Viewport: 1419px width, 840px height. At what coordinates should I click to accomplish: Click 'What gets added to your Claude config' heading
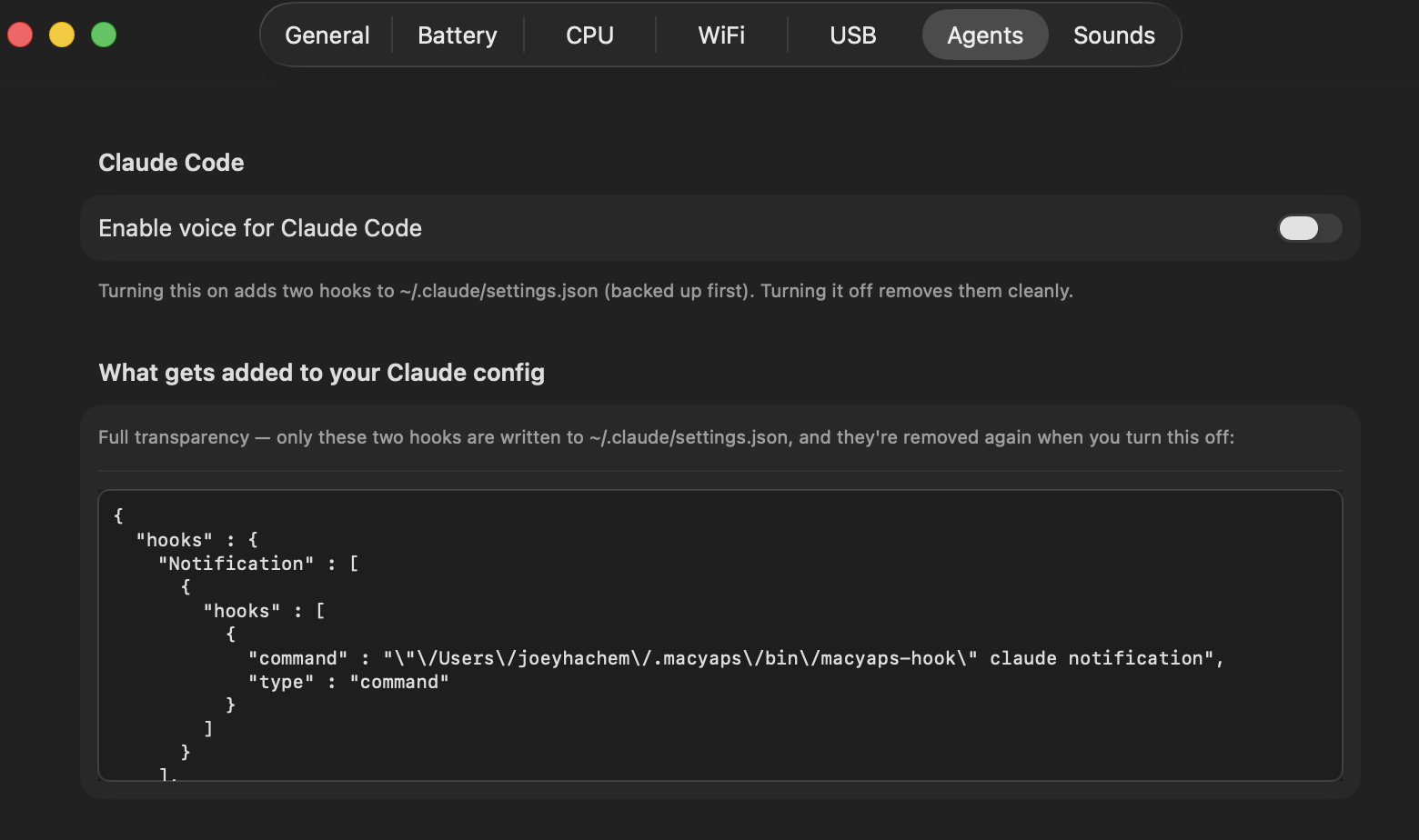pos(322,373)
